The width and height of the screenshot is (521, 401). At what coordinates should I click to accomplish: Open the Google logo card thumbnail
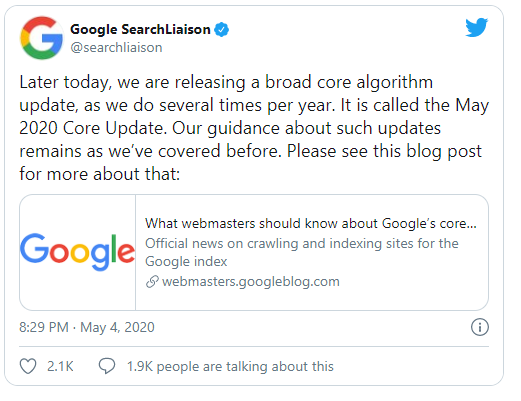(x=78, y=252)
